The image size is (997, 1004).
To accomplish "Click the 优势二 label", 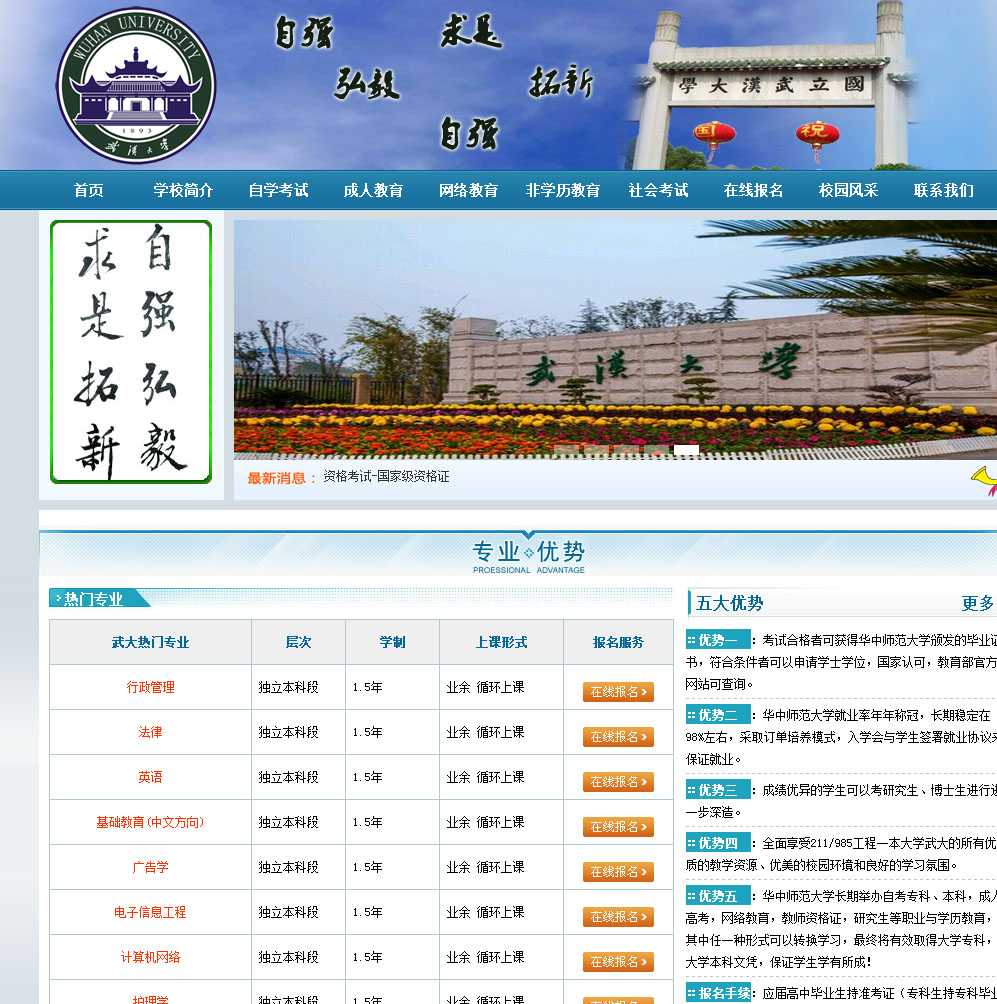I will [x=718, y=715].
